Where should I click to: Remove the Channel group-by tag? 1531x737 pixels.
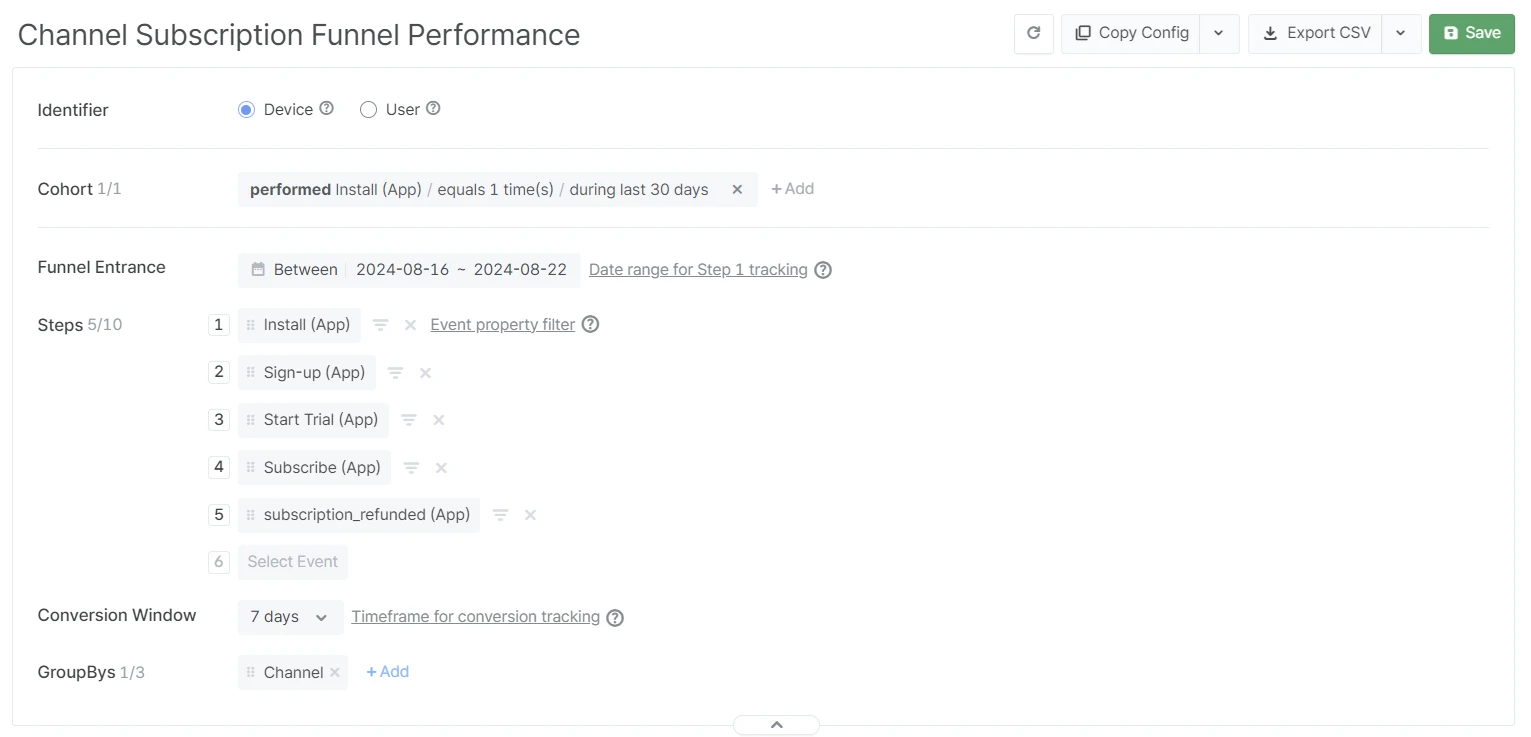[335, 673]
